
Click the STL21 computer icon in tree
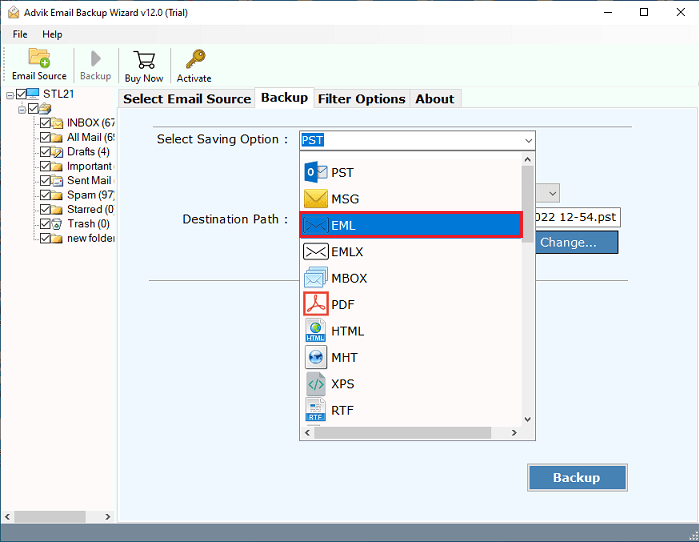33,94
